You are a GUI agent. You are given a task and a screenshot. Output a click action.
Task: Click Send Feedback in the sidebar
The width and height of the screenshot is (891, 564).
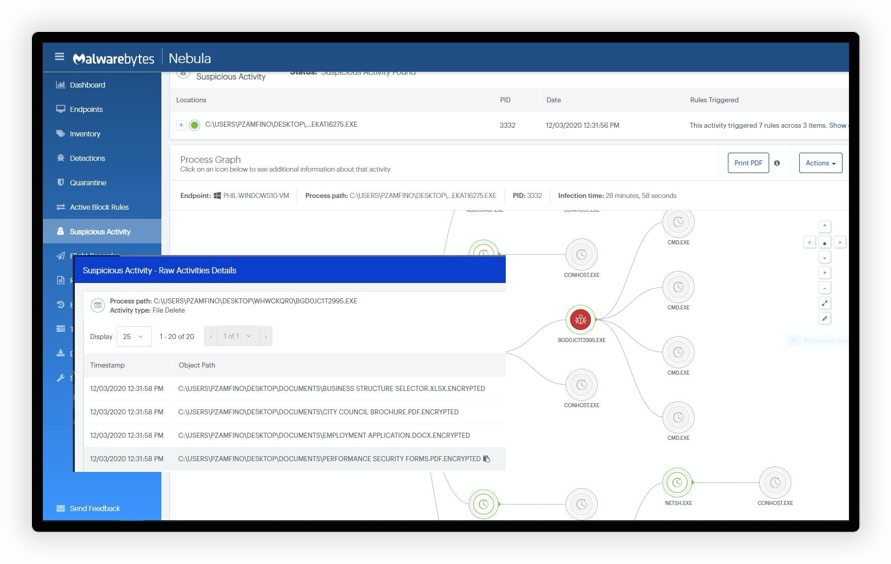tap(94, 508)
